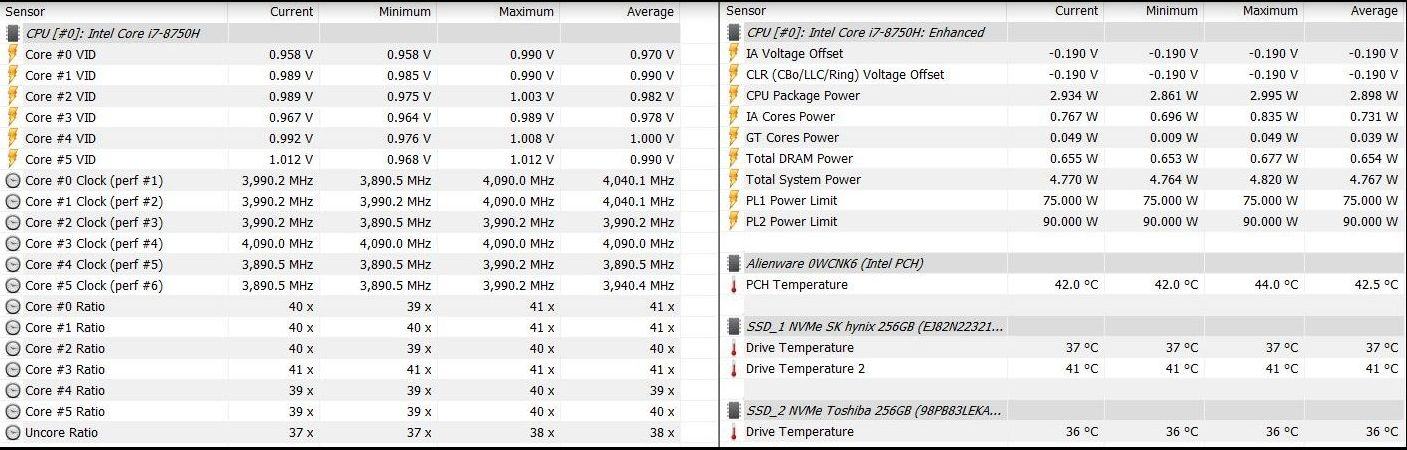1407x450 pixels.
Task: Click the round icon beside Uncore Ratio
Action: pos(13,433)
